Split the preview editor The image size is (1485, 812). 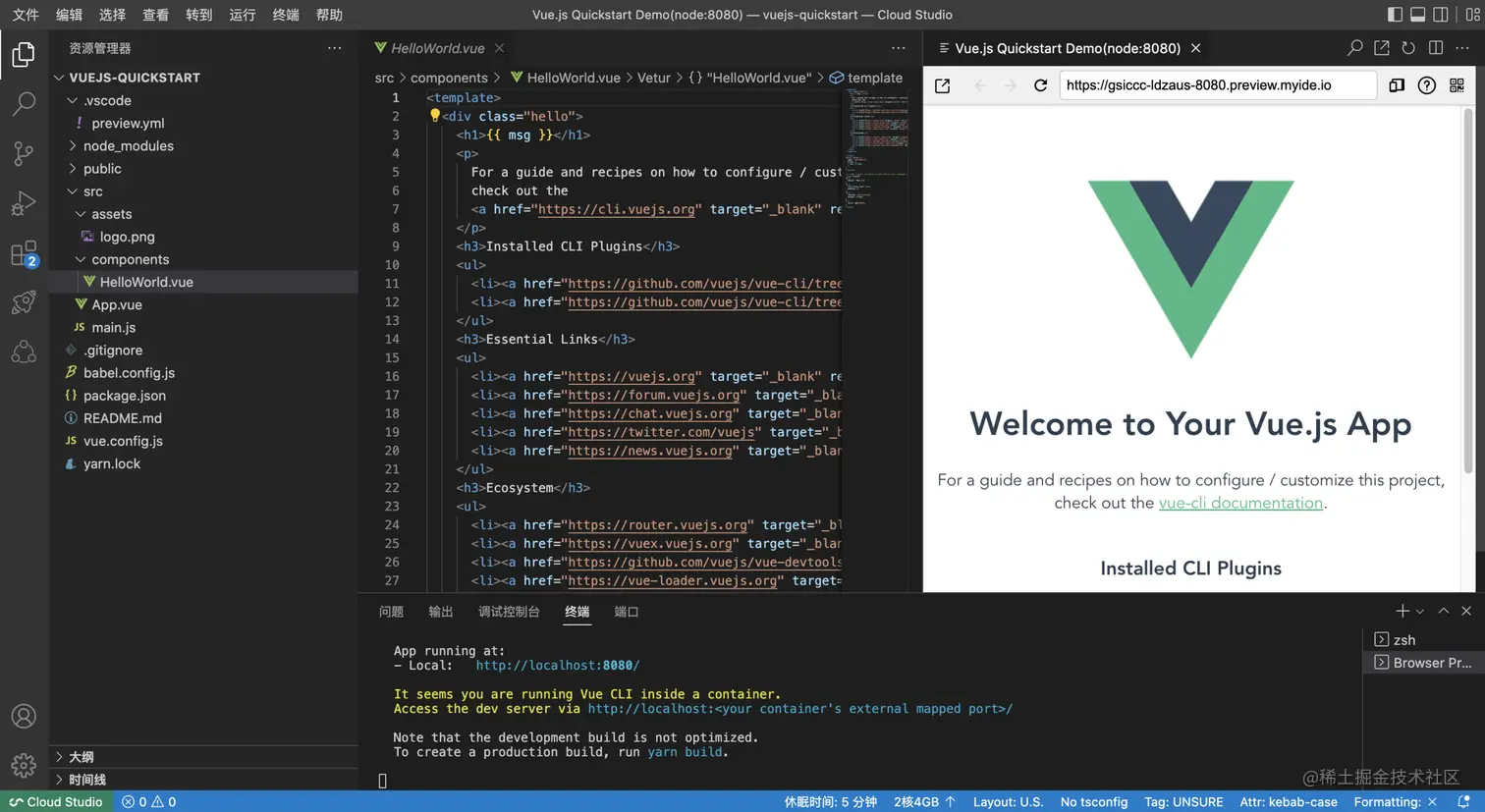point(1436,48)
